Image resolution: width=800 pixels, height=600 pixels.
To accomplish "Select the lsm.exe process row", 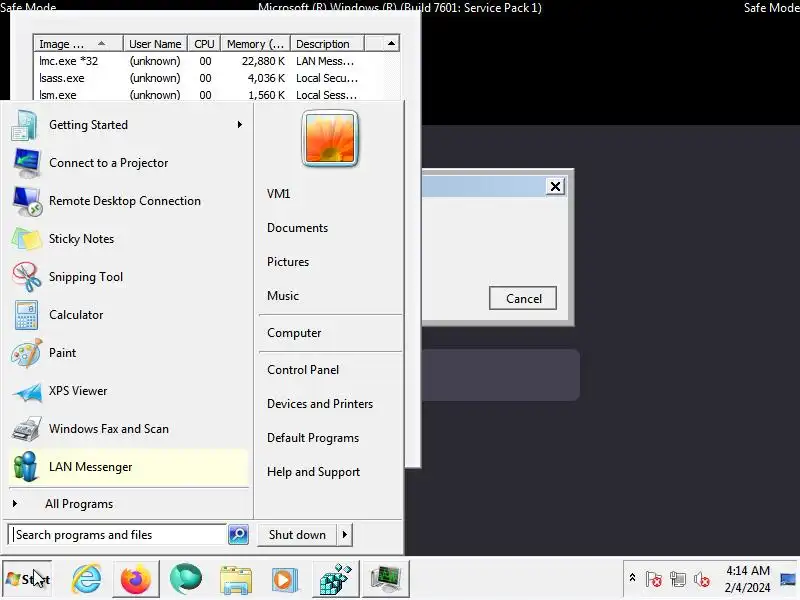I will [x=209, y=95].
